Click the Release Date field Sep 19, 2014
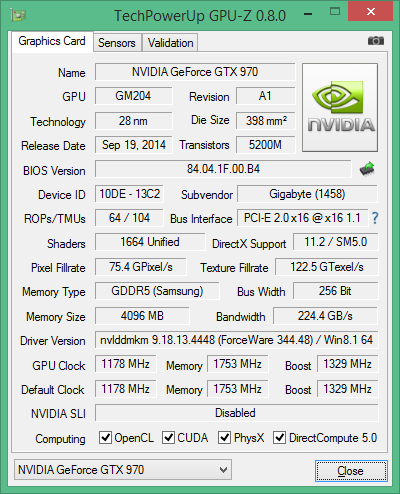The image size is (400, 494). [x=133, y=145]
